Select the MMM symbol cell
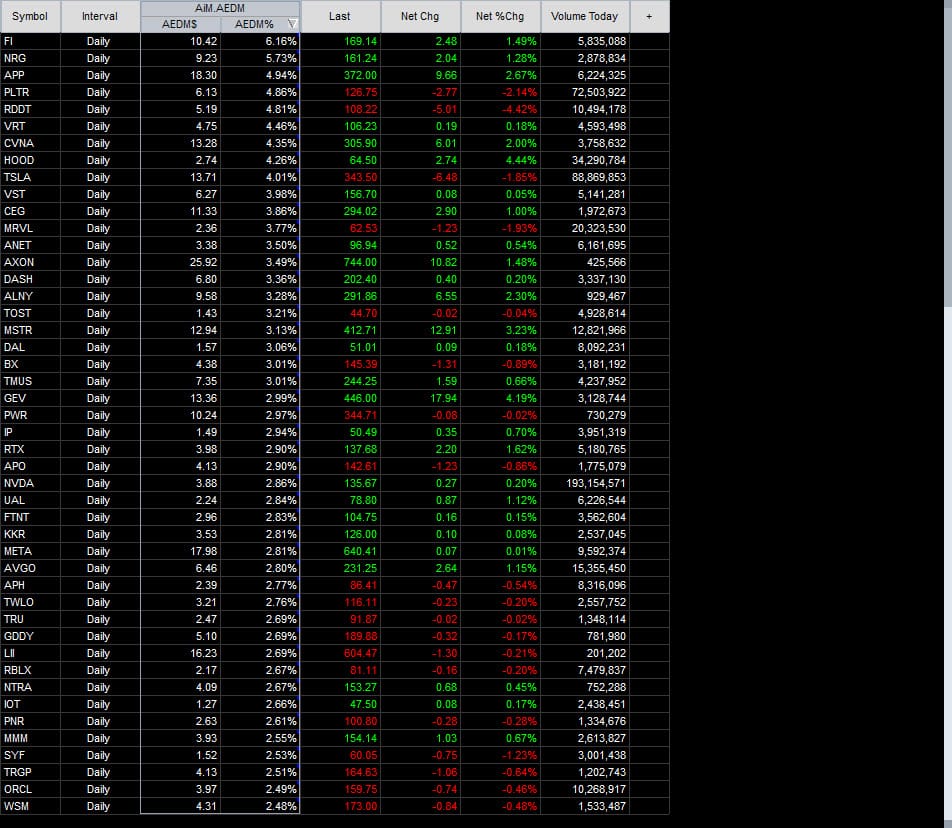Screen dimensions: 952x828 (30, 738)
